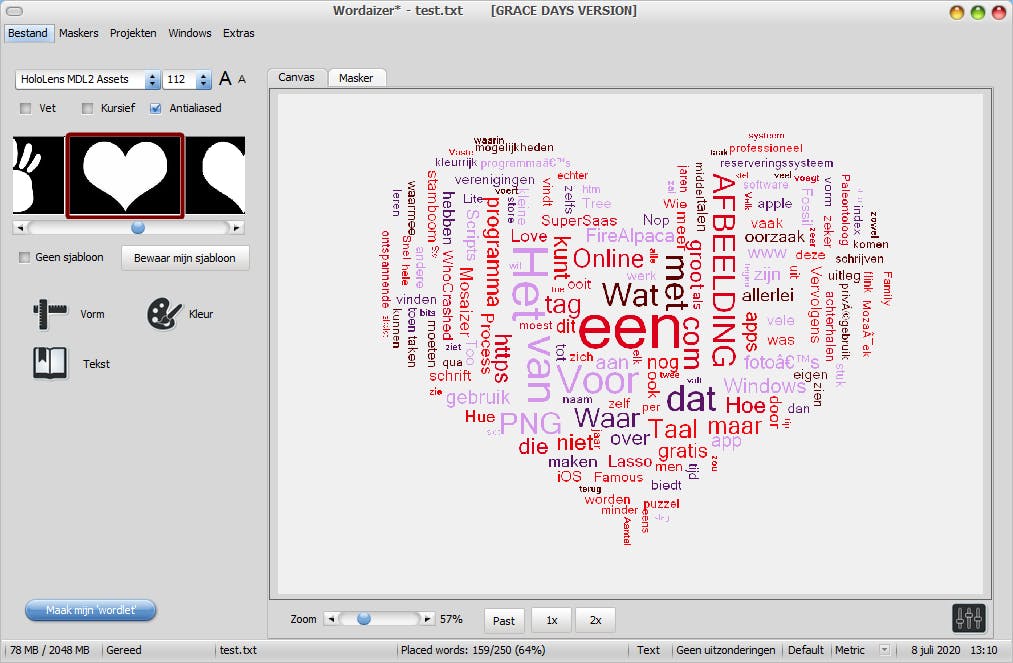Open the Tekst settings via the book icon
Screen dimensions: 1013x663
pyautogui.click(x=47, y=363)
